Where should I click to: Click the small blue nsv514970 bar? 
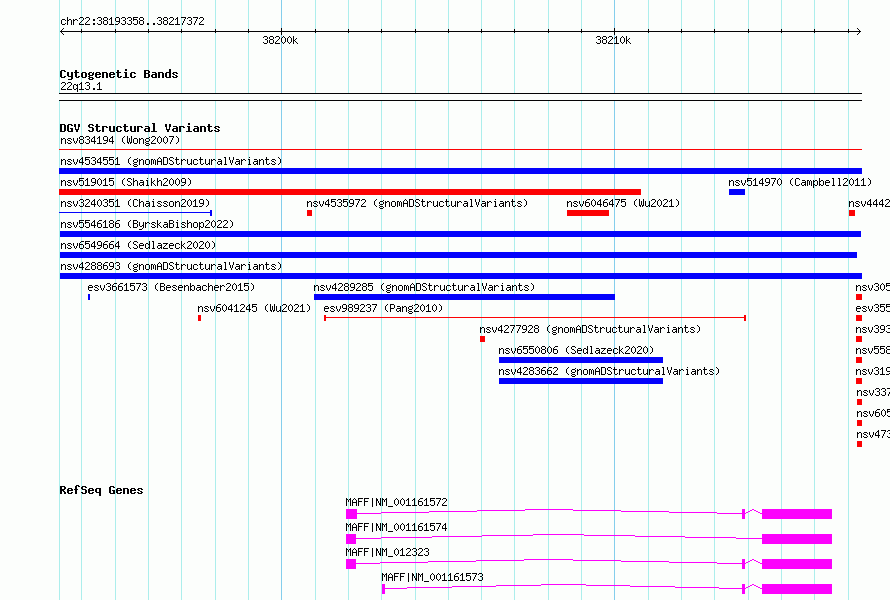[x=737, y=192]
